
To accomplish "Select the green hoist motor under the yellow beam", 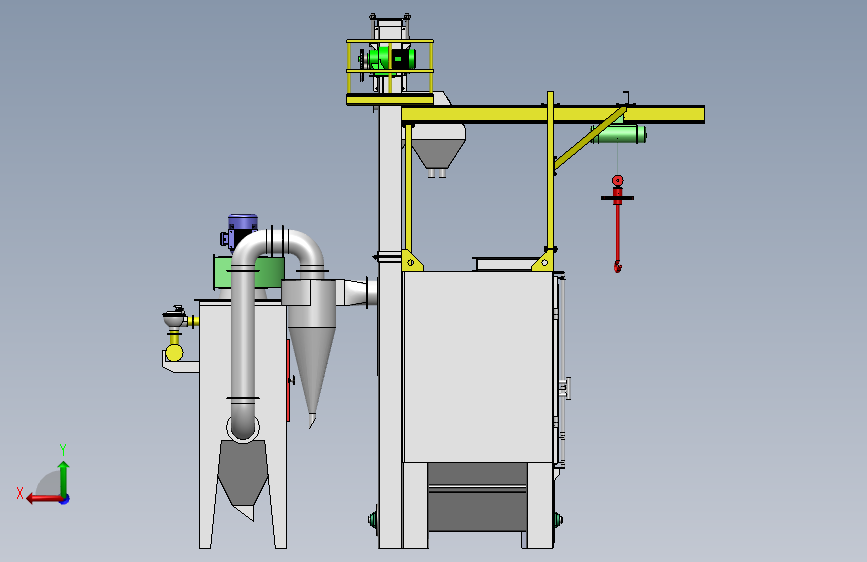I will tap(618, 134).
